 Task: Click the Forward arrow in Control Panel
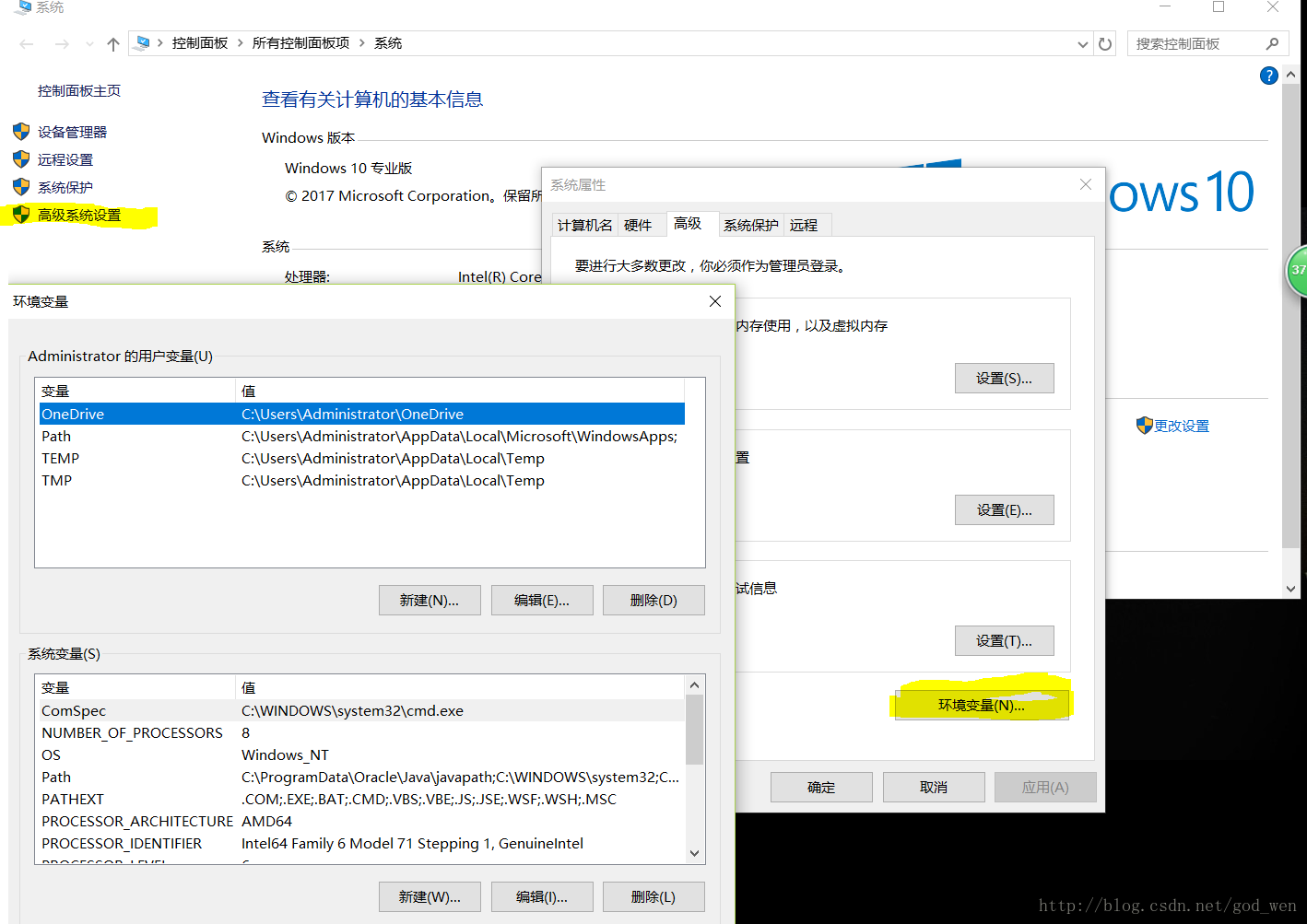(x=62, y=43)
